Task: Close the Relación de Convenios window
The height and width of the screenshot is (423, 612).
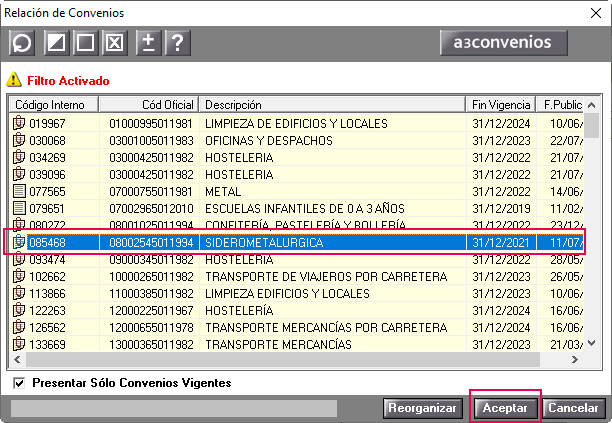Action: click(596, 13)
